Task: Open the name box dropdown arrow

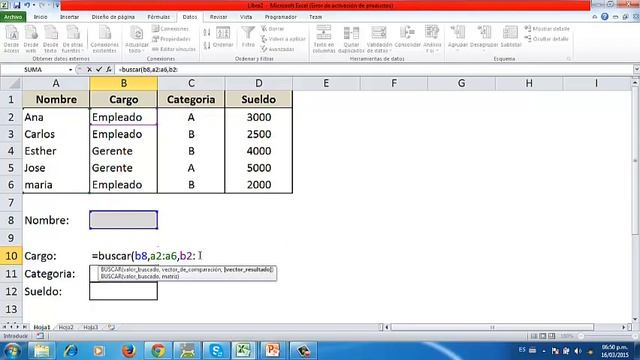Action: (71, 70)
